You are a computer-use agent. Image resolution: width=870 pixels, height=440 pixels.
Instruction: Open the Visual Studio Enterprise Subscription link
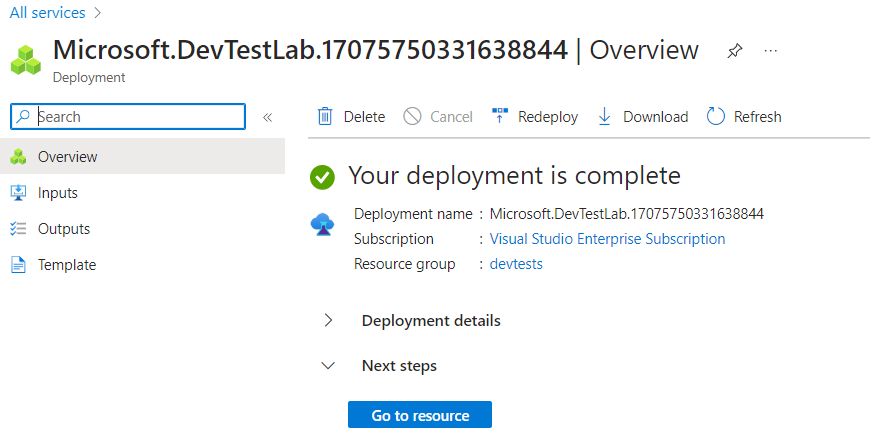click(607, 239)
